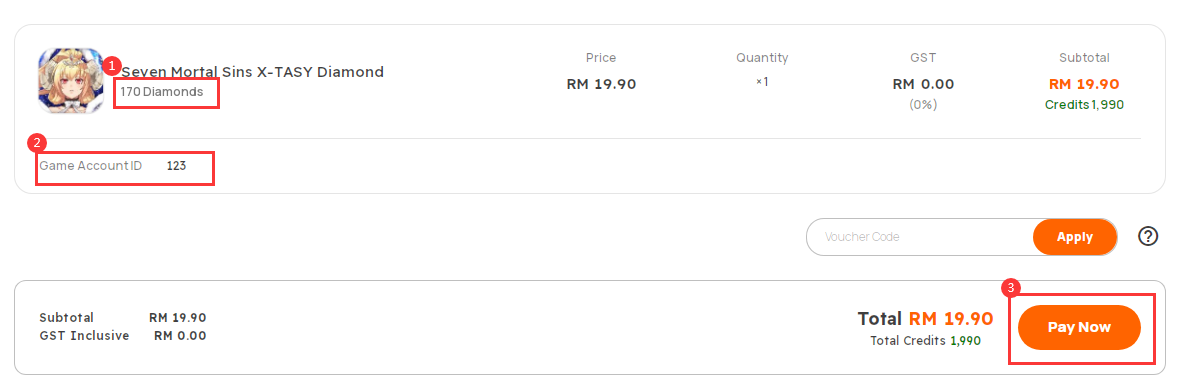The width and height of the screenshot is (1177, 391).
Task: Click the Pay Now button
Action: pyautogui.click(x=1079, y=327)
